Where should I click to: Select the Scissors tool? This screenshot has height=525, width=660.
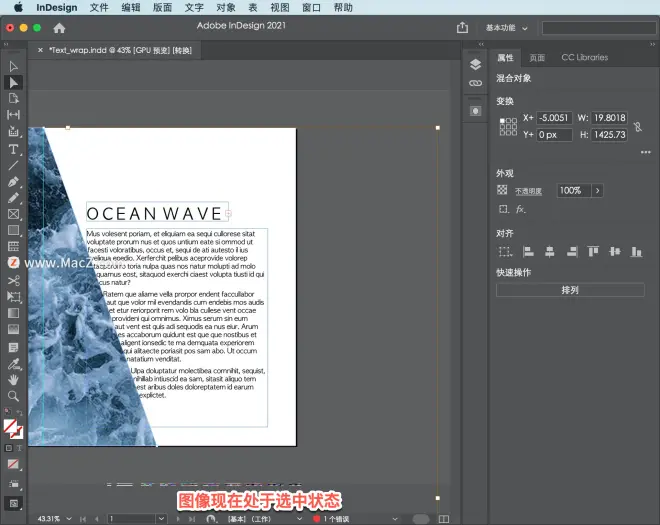pyautogui.click(x=13, y=280)
